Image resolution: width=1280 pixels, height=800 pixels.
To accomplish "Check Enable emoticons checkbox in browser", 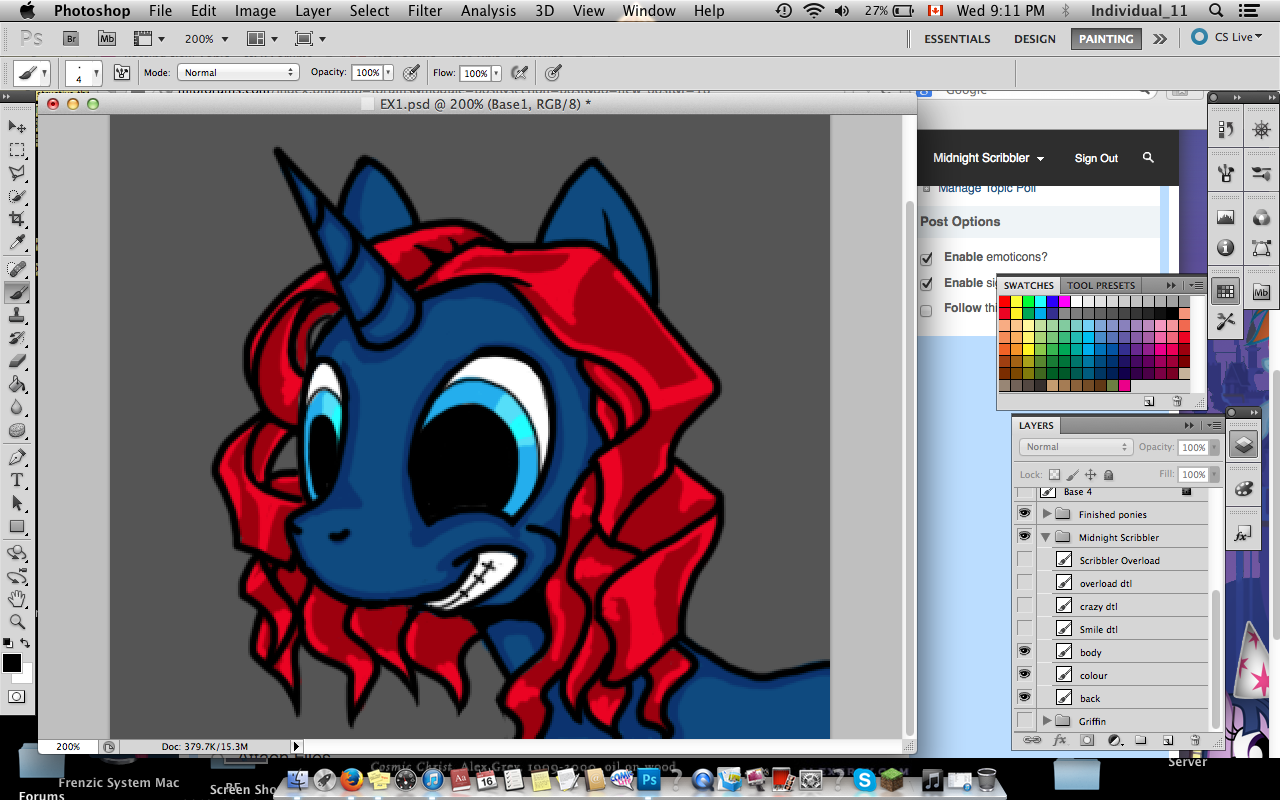I will point(926,258).
